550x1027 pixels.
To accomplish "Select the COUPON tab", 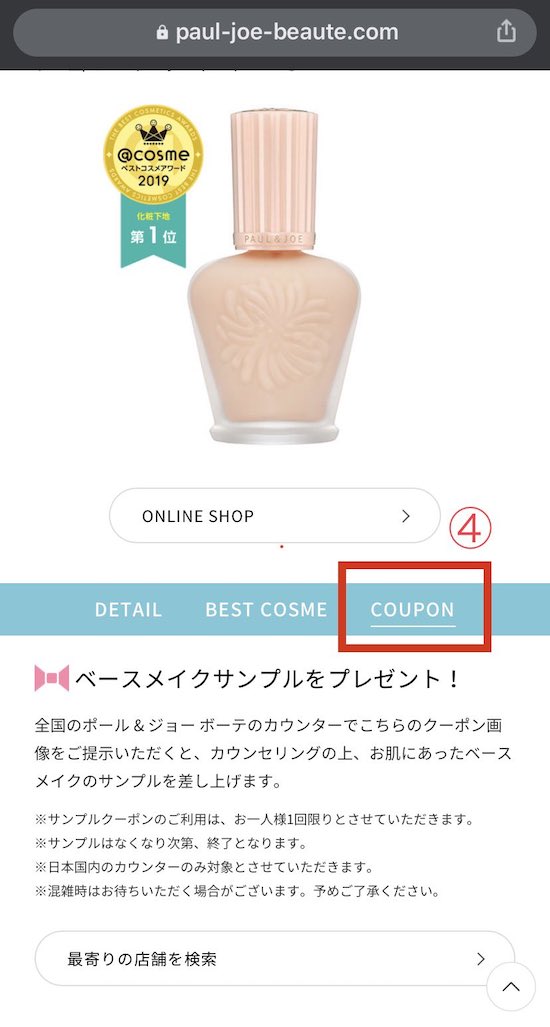I will point(412,609).
